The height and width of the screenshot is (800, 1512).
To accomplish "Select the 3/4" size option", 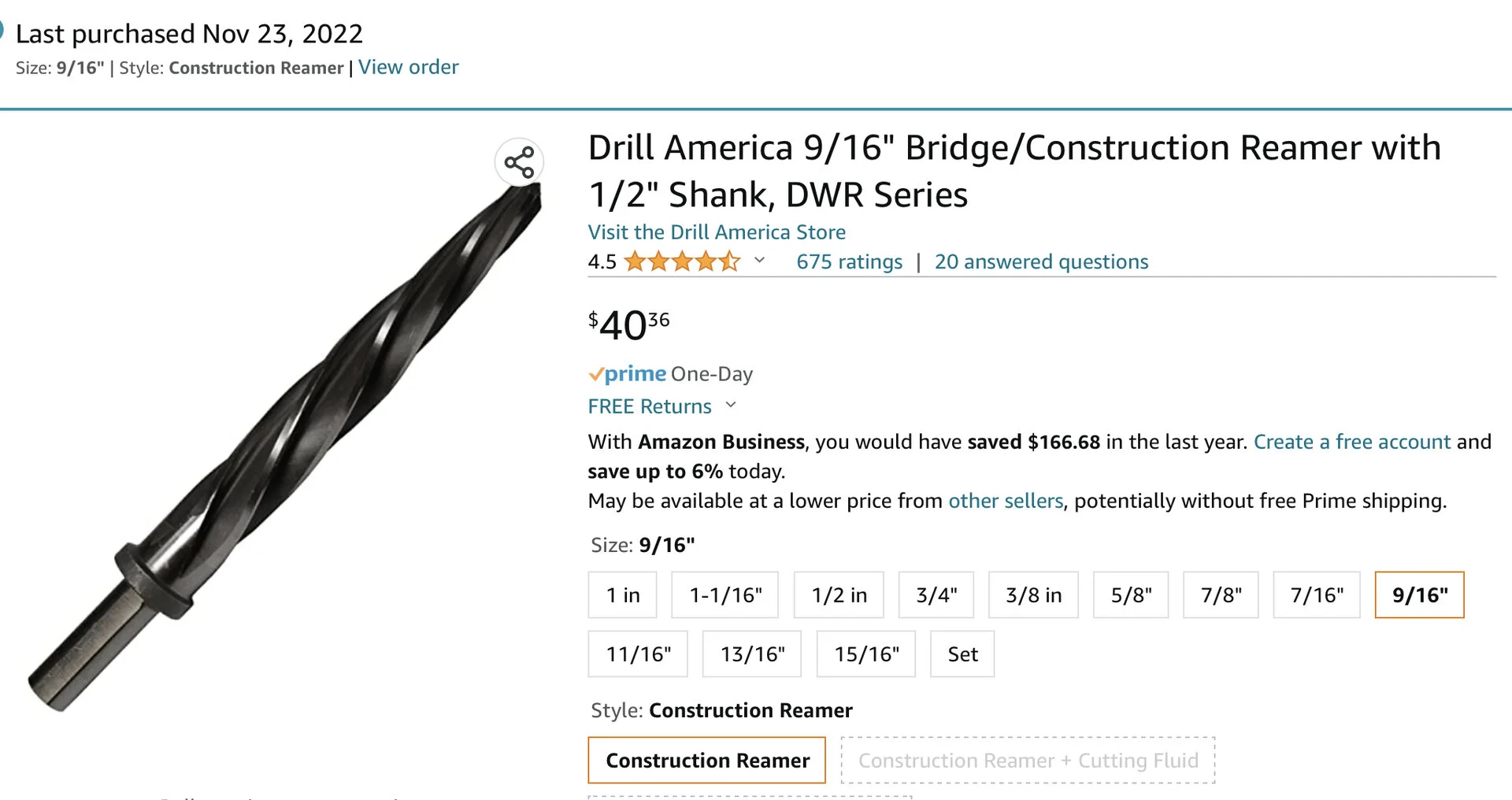I will point(936,595).
